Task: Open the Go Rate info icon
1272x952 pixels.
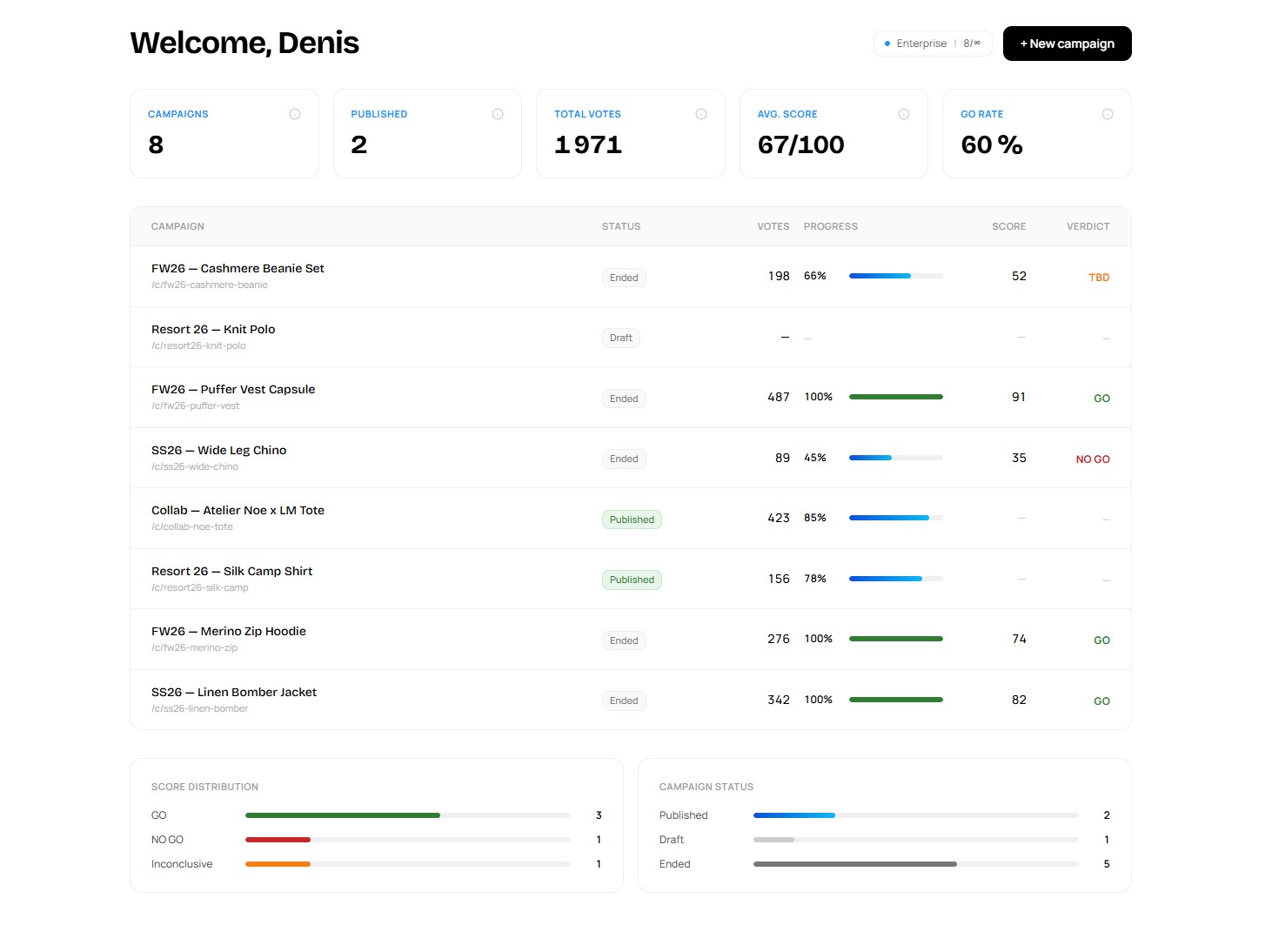Action: 1107,113
